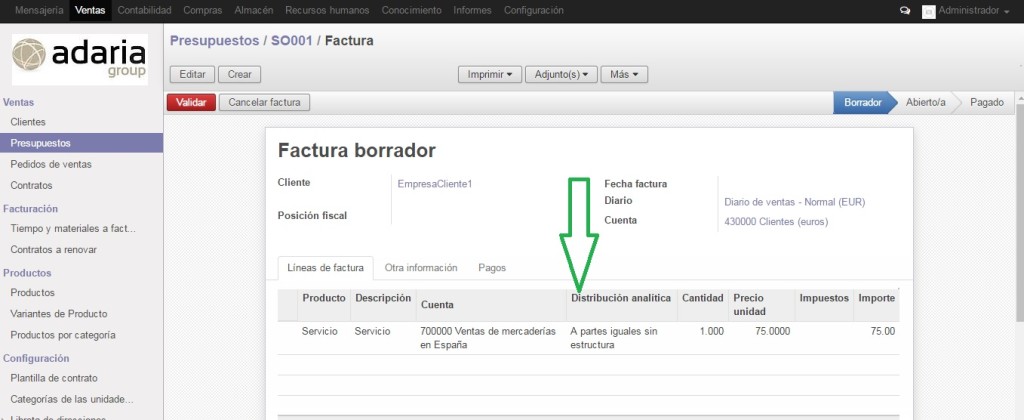
Task: Click the Producto column header
Action: coord(323,305)
